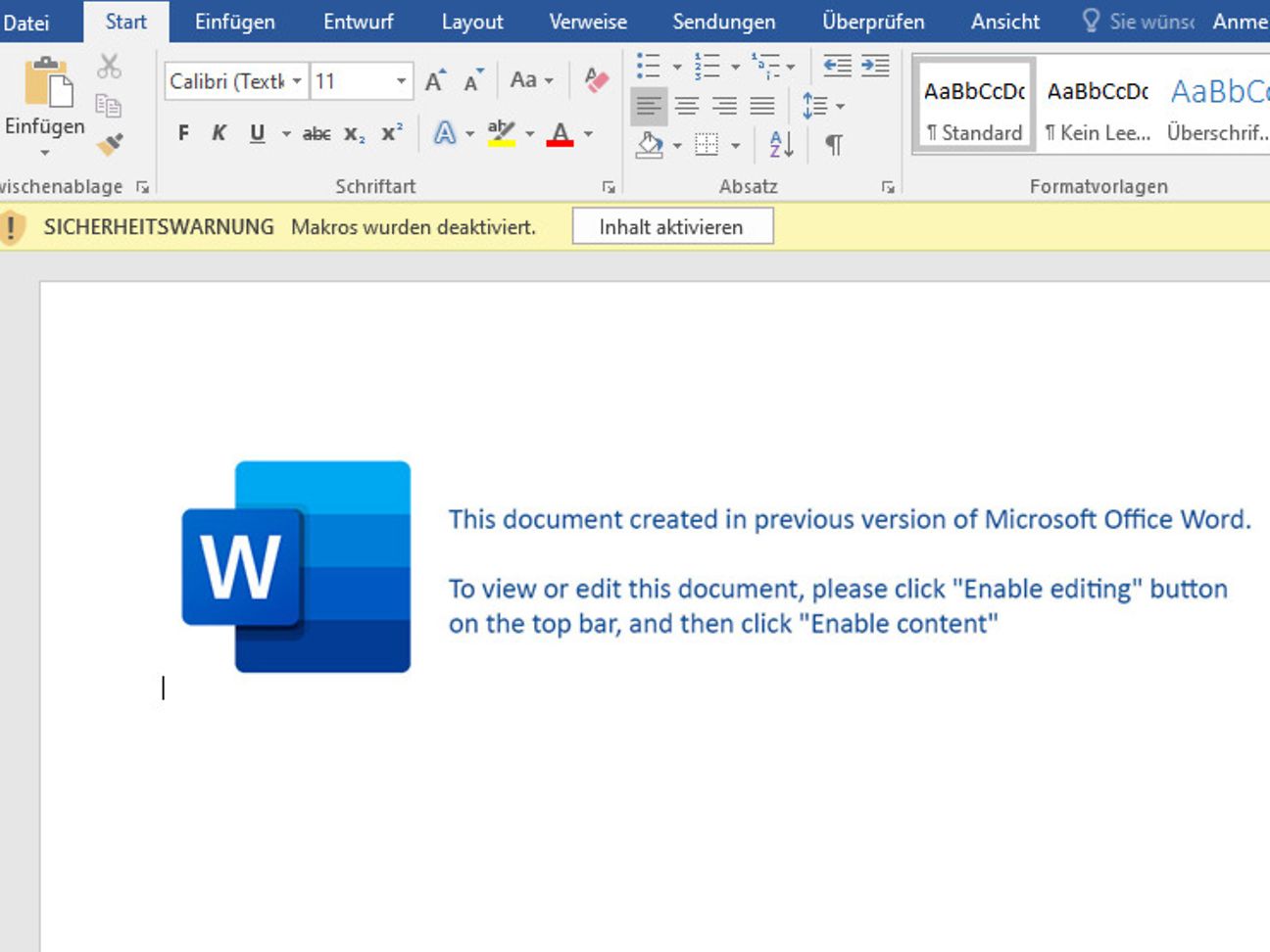Toggle bold formatting F button
This screenshot has width=1270, height=952.
pyautogui.click(x=183, y=133)
